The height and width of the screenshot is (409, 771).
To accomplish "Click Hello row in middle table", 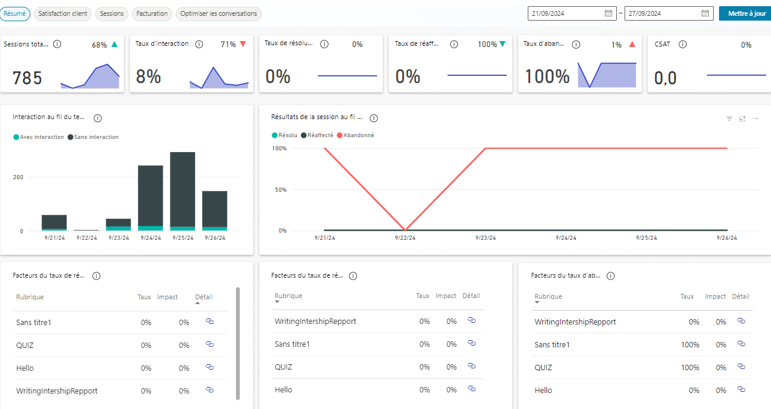I will tap(378, 390).
